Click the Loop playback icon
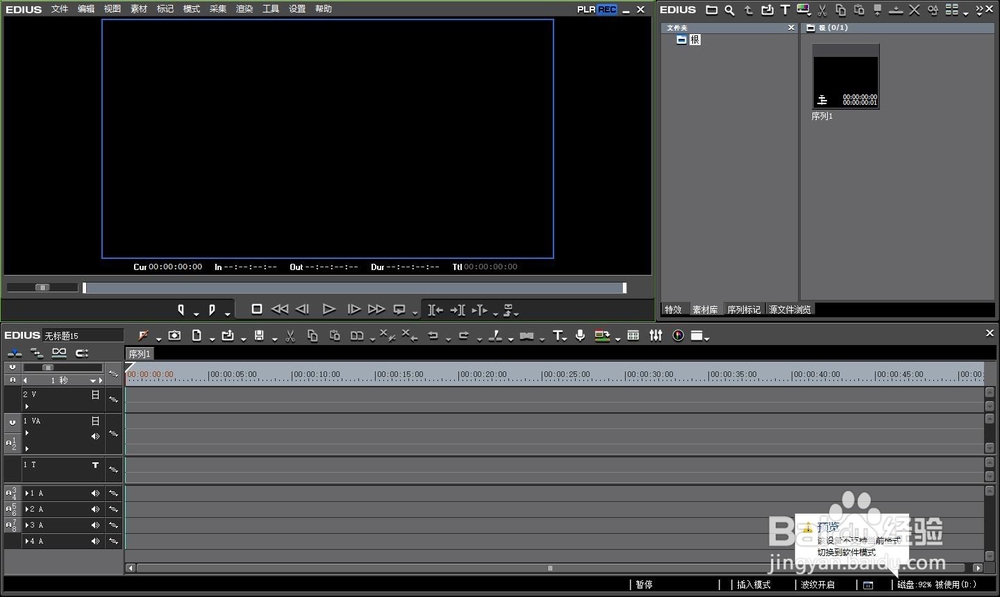 click(x=399, y=309)
